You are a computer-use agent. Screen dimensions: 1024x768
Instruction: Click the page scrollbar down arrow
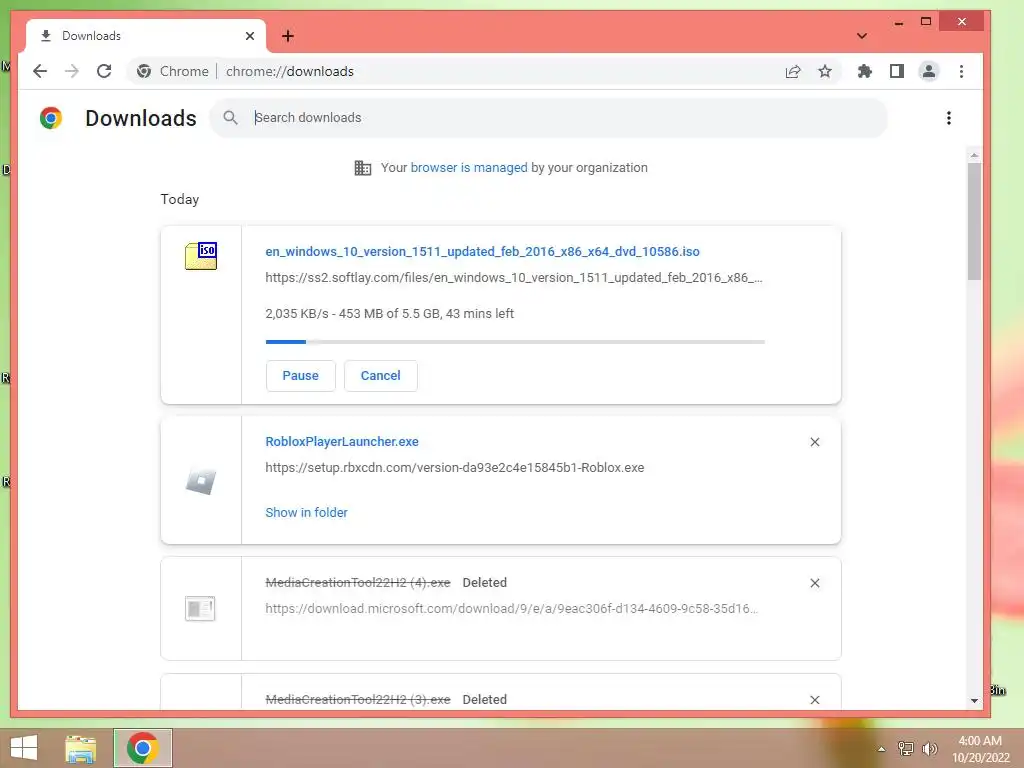[974, 701]
